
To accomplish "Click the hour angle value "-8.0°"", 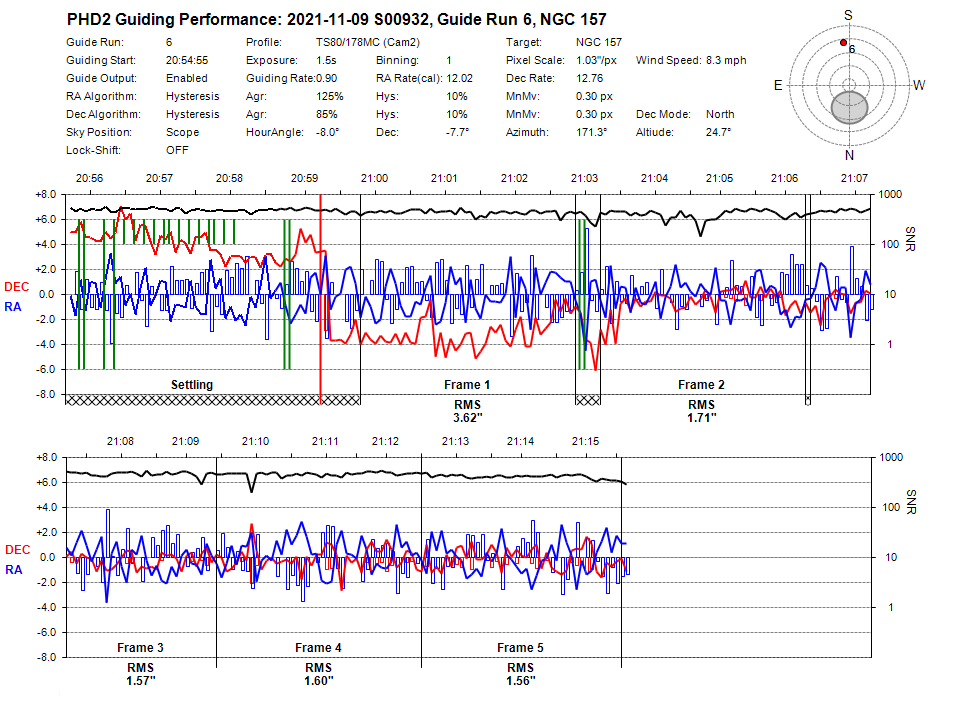I will pos(327,132).
